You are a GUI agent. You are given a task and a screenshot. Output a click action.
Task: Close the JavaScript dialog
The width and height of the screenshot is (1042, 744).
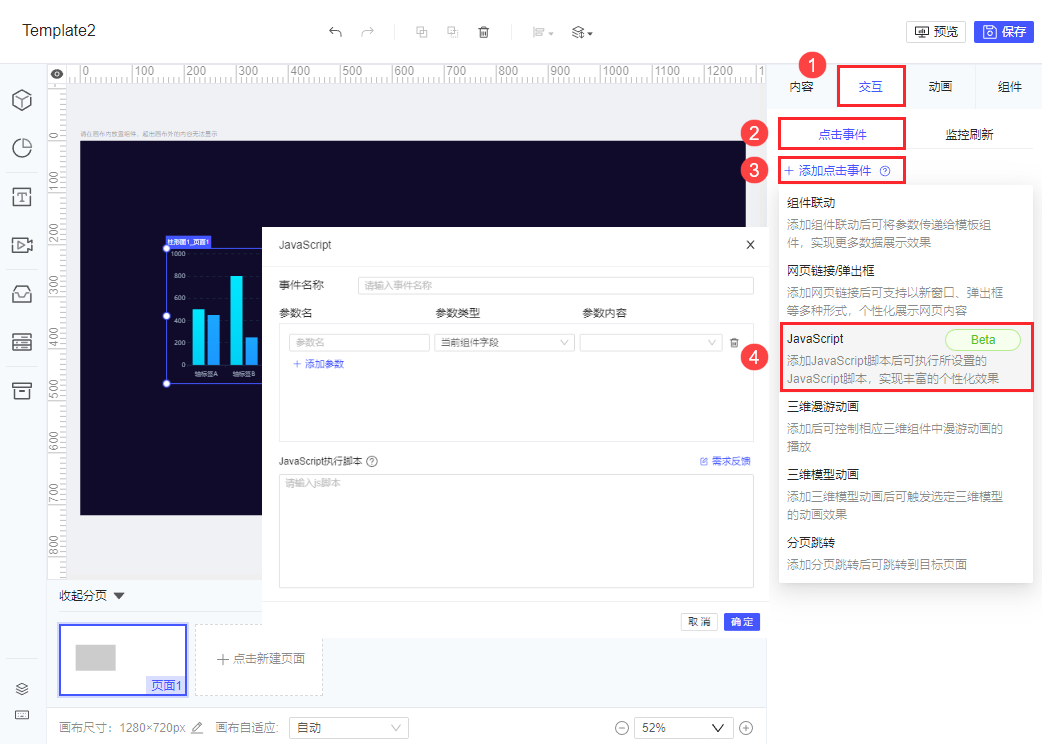coord(750,245)
